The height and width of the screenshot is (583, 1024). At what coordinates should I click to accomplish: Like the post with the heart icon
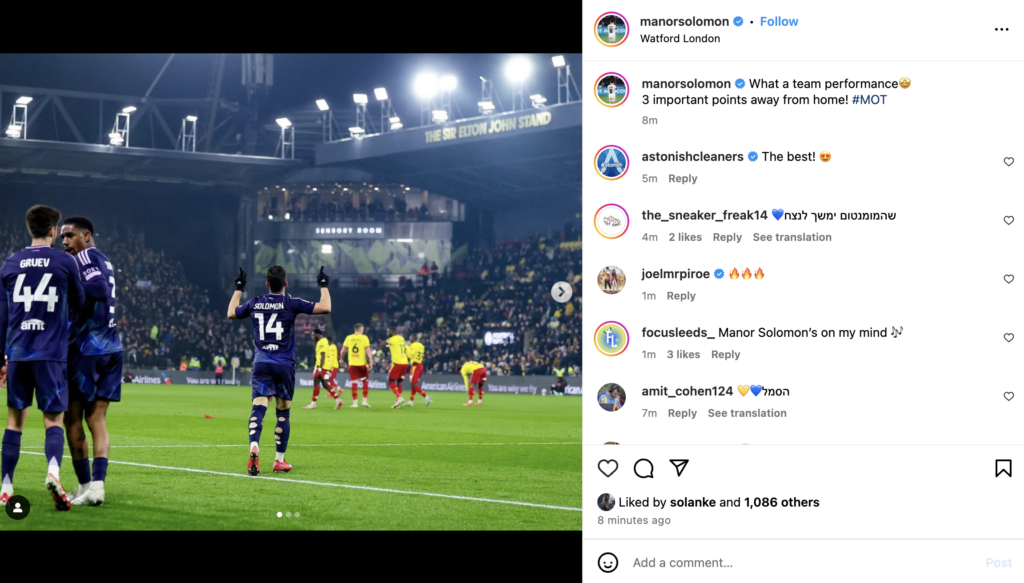point(607,468)
